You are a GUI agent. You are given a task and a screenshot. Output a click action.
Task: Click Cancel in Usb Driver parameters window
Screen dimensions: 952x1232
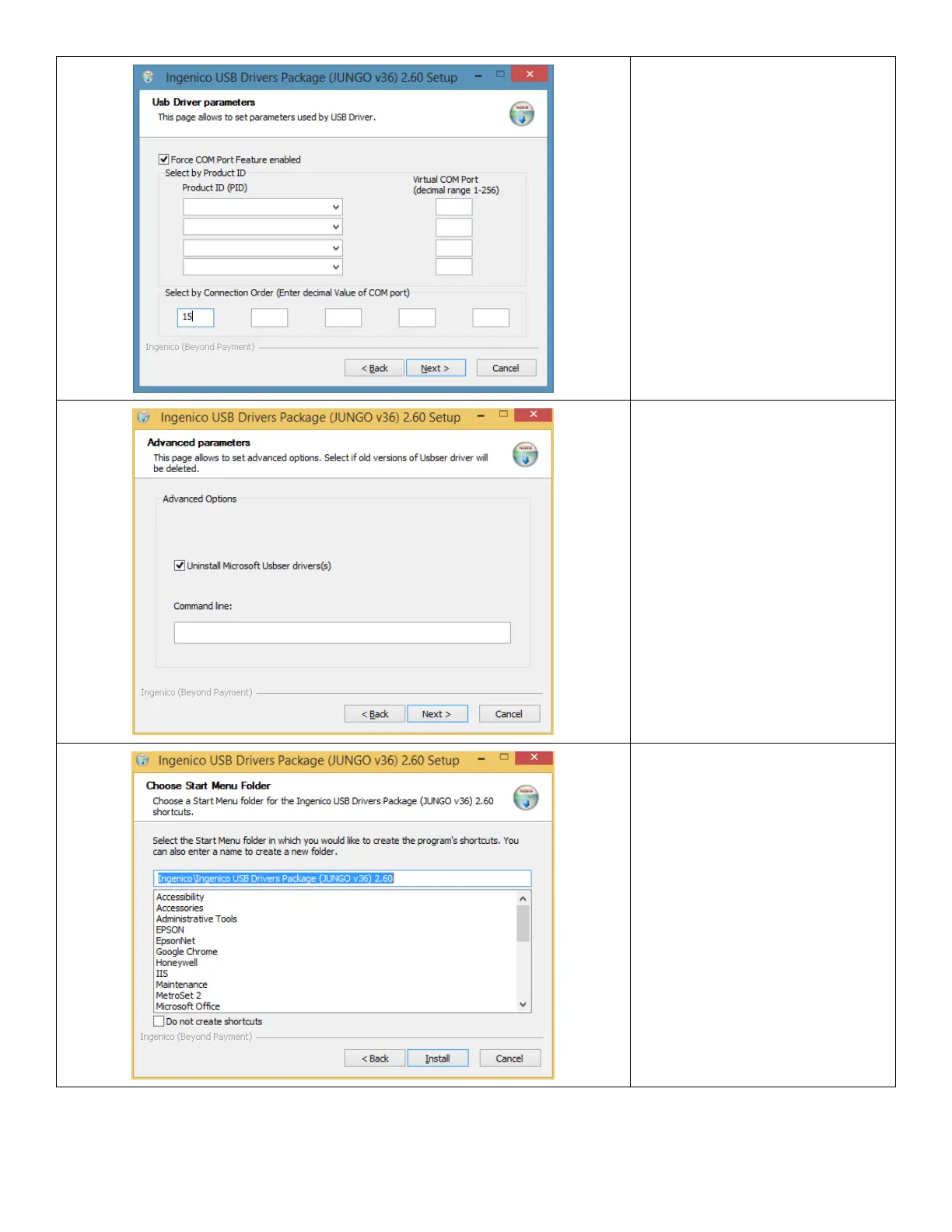506,368
